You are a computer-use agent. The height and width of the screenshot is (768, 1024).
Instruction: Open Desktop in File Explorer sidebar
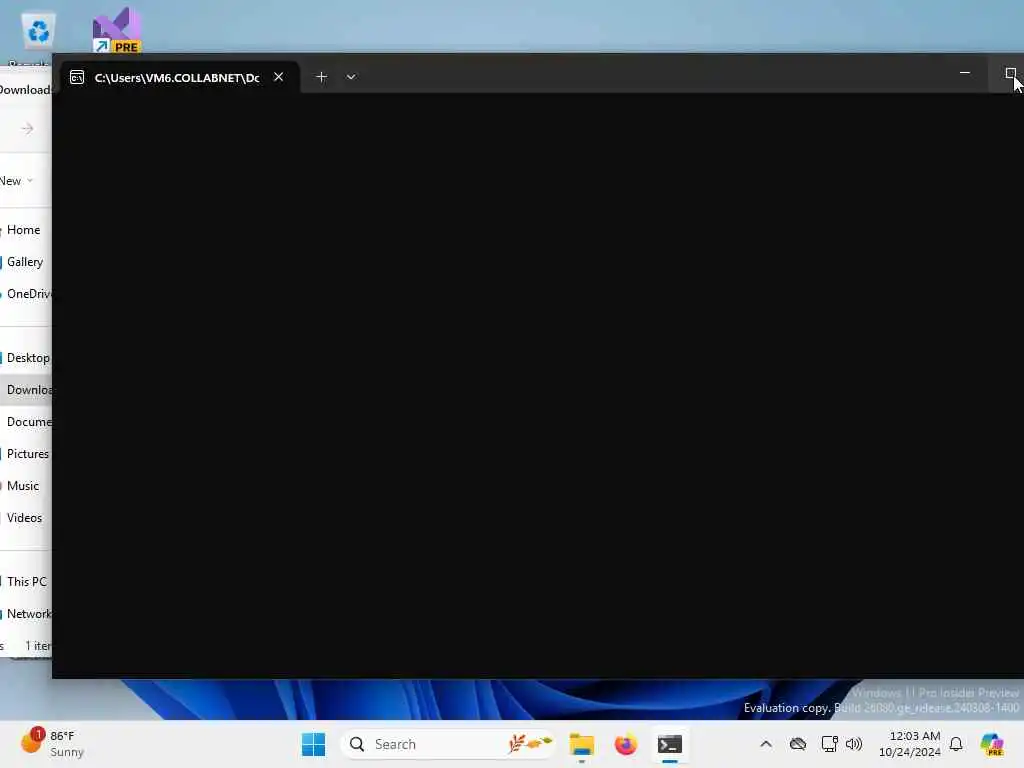tap(27, 358)
